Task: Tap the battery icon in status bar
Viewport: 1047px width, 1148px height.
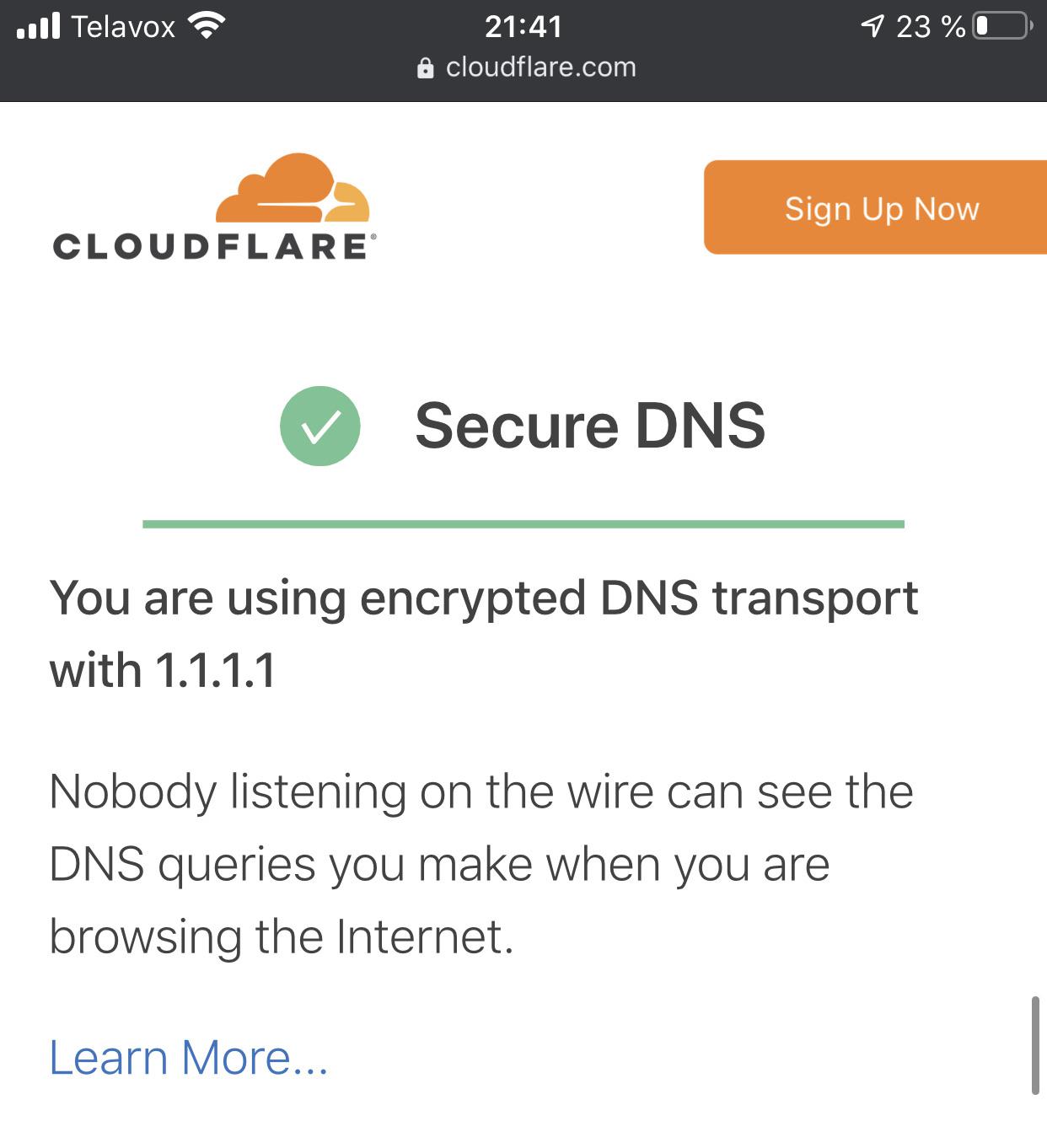Action: coord(1001,26)
